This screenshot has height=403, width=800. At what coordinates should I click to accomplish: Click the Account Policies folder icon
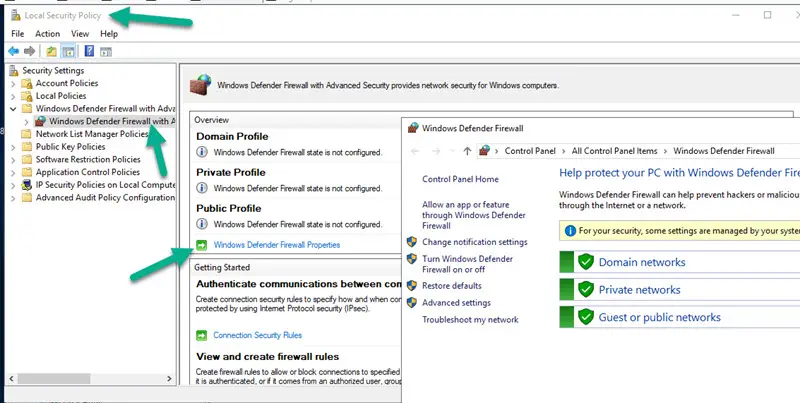[x=27, y=83]
